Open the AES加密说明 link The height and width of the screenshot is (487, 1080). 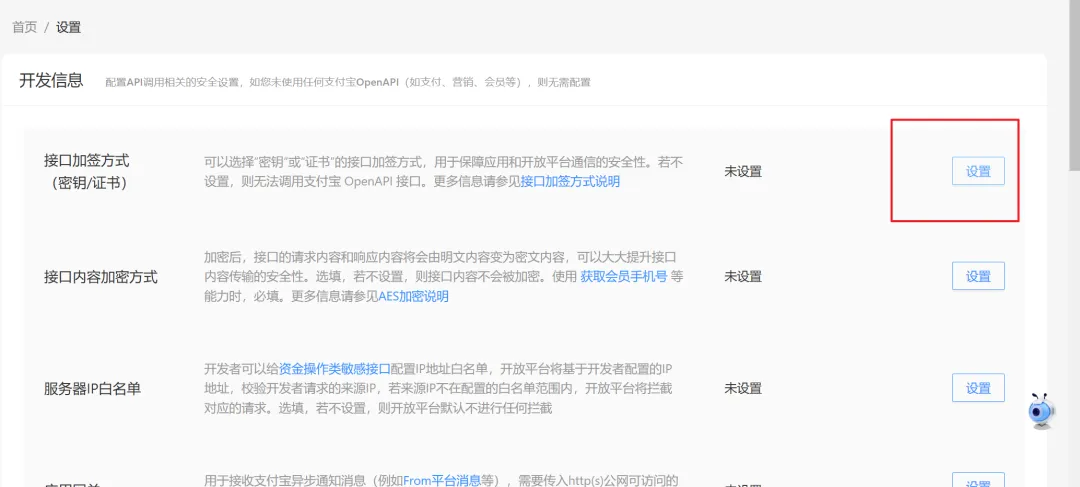click(x=413, y=296)
